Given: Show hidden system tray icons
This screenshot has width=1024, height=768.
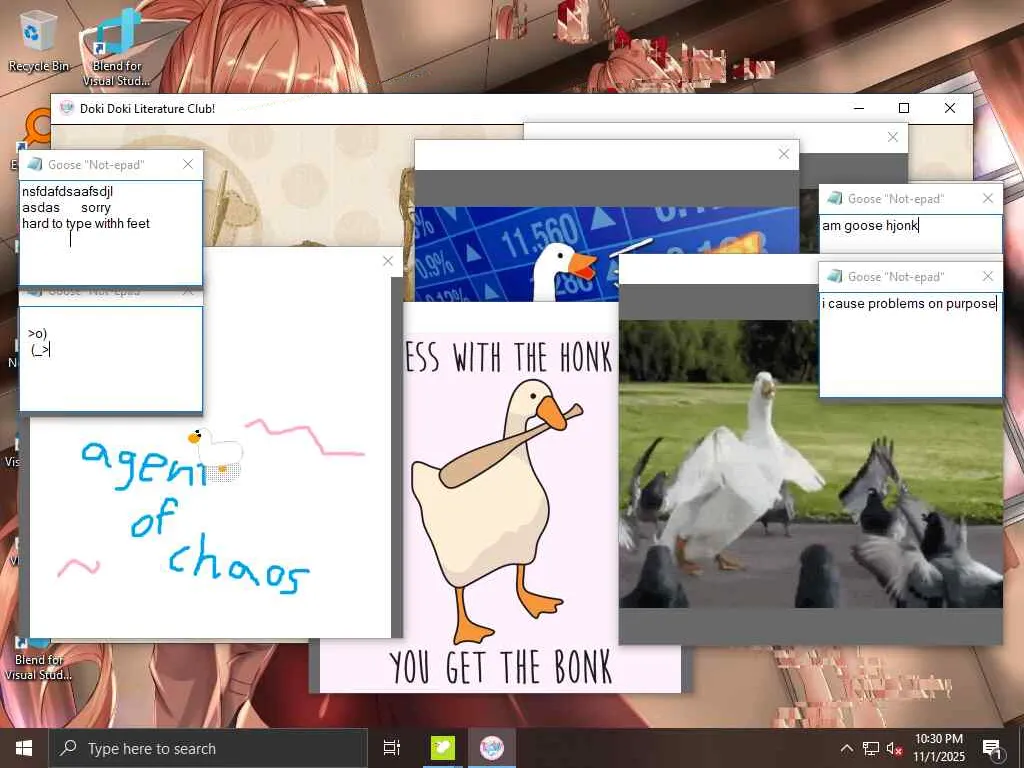Looking at the screenshot, I should click(846, 748).
